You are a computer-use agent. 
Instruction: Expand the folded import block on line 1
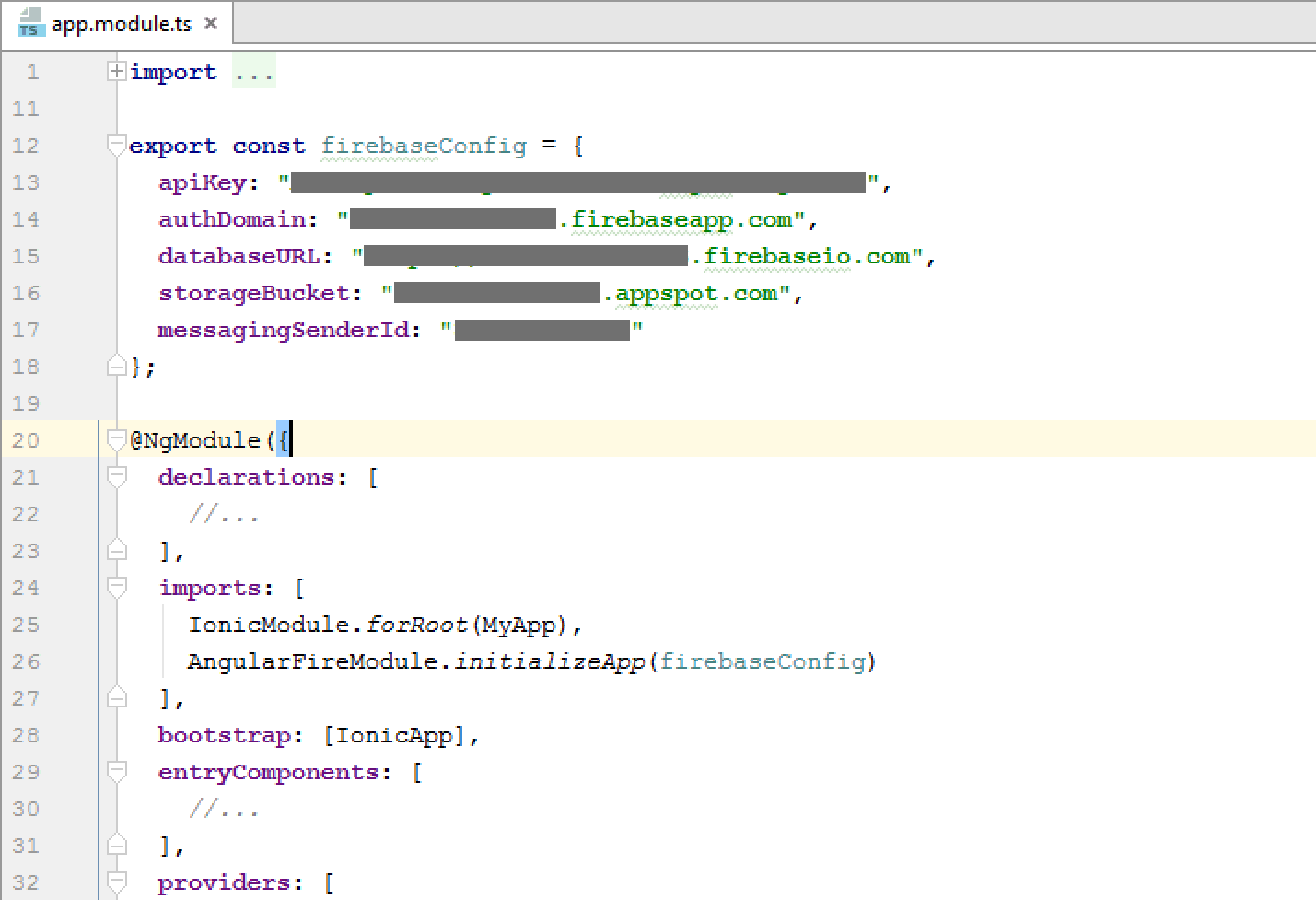(x=116, y=71)
